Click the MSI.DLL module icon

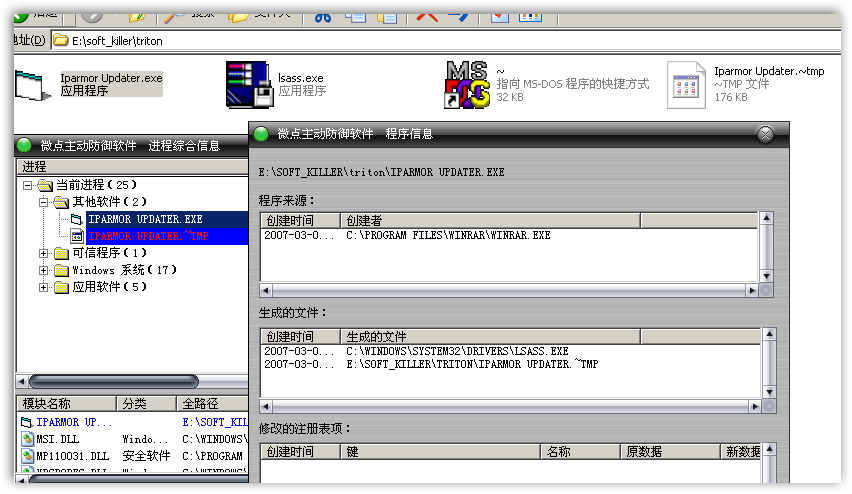(27, 439)
